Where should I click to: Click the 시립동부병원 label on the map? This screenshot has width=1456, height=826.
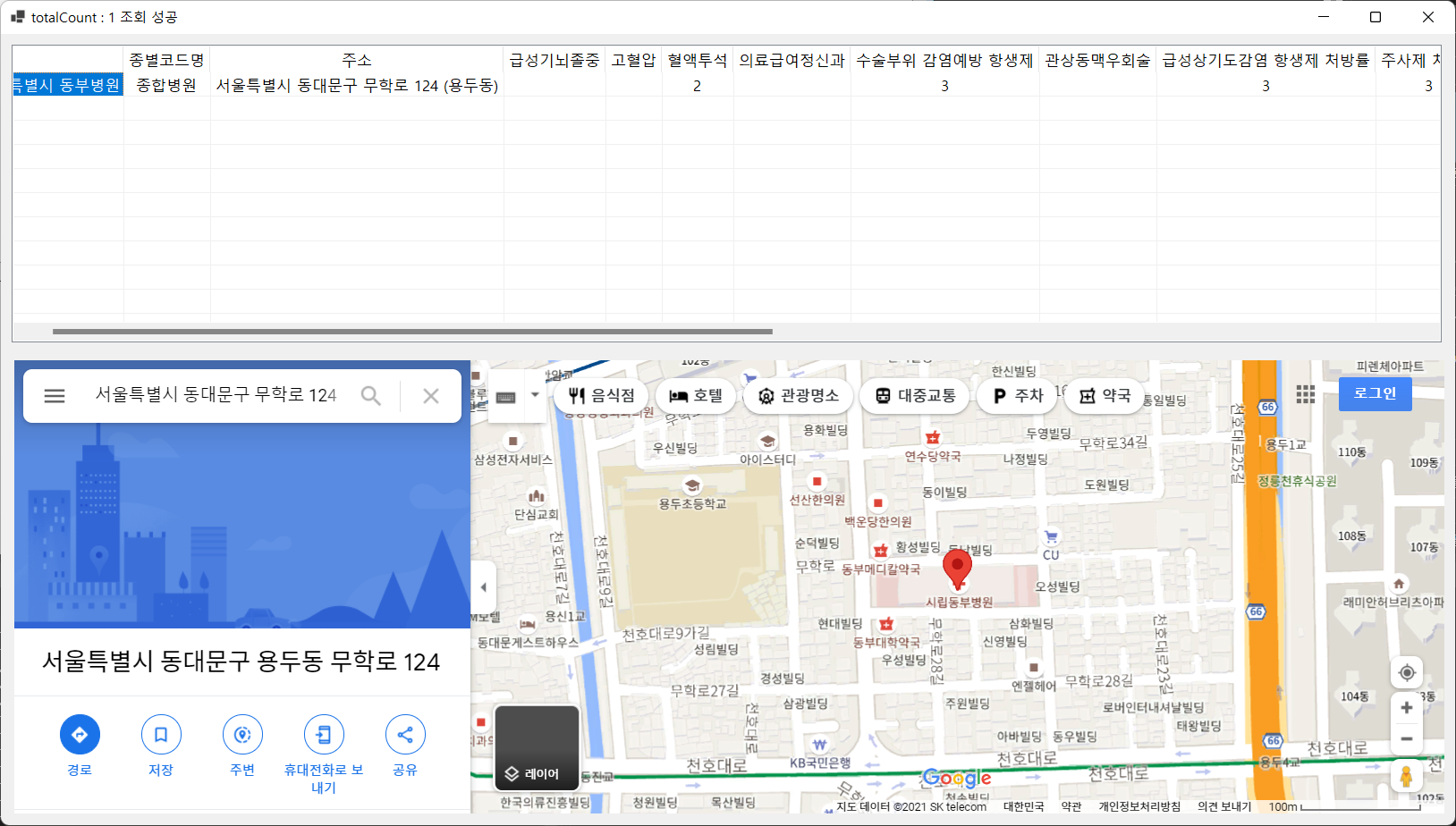(959, 603)
